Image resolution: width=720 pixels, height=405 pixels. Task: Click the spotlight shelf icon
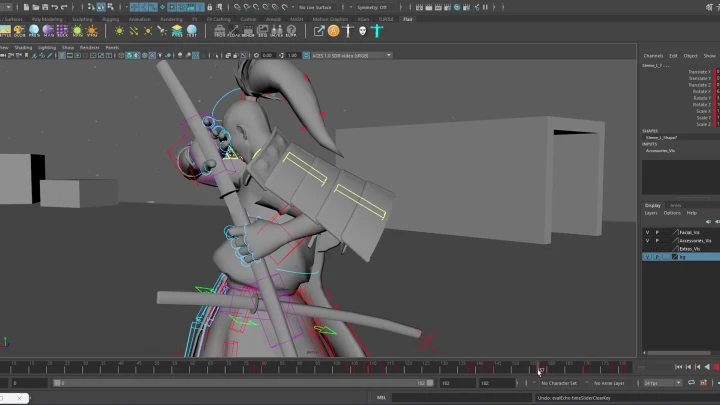pyautogui.click(x=162, y=31)
